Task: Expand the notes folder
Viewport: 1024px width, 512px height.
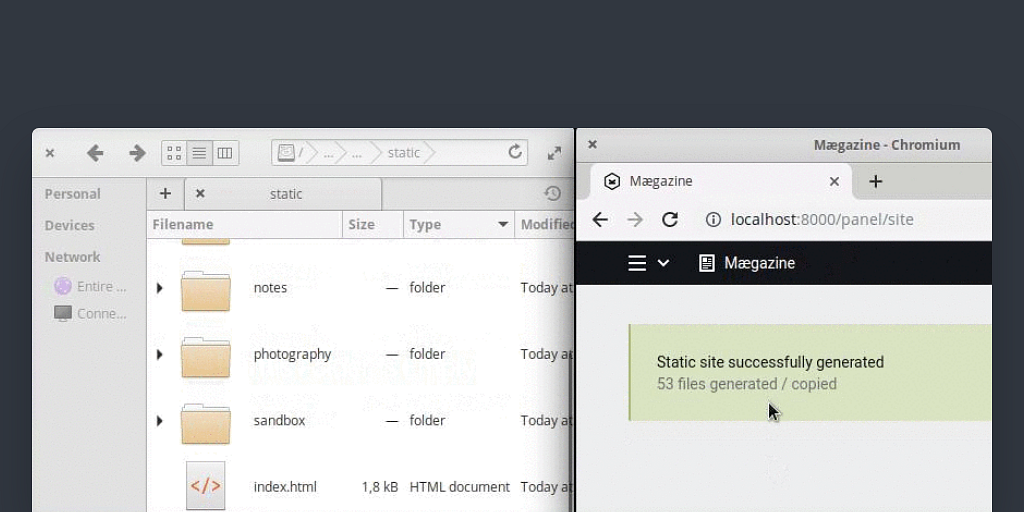Action: 159,288
